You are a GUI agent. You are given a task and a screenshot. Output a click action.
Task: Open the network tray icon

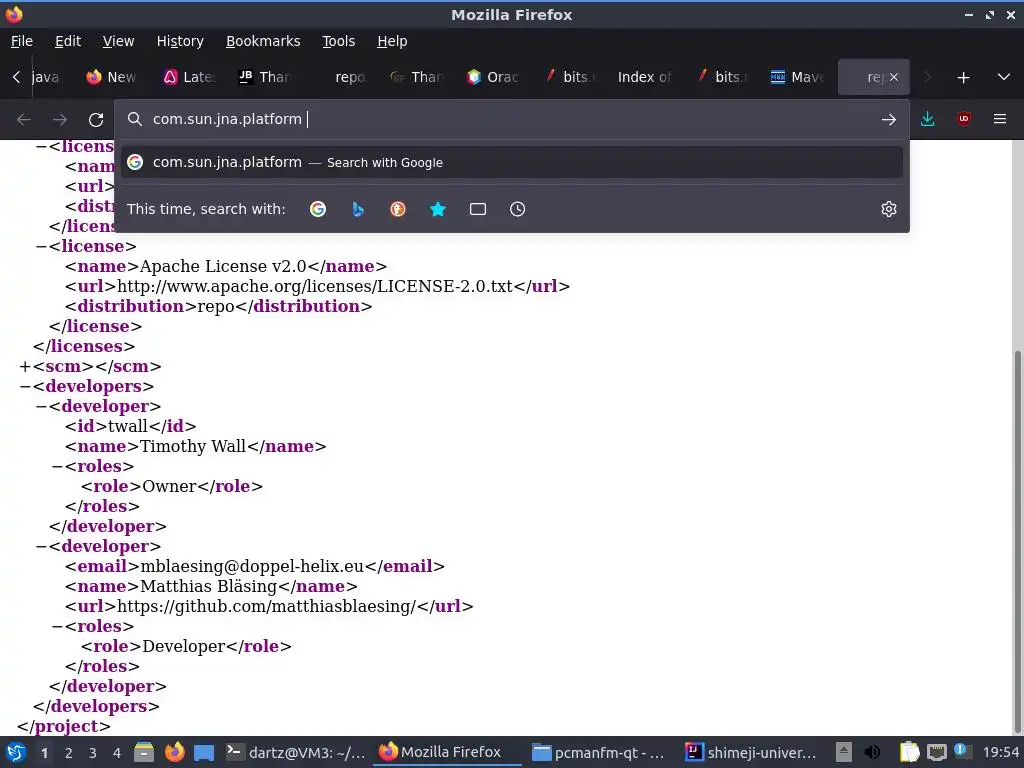[x=936, y=752]
